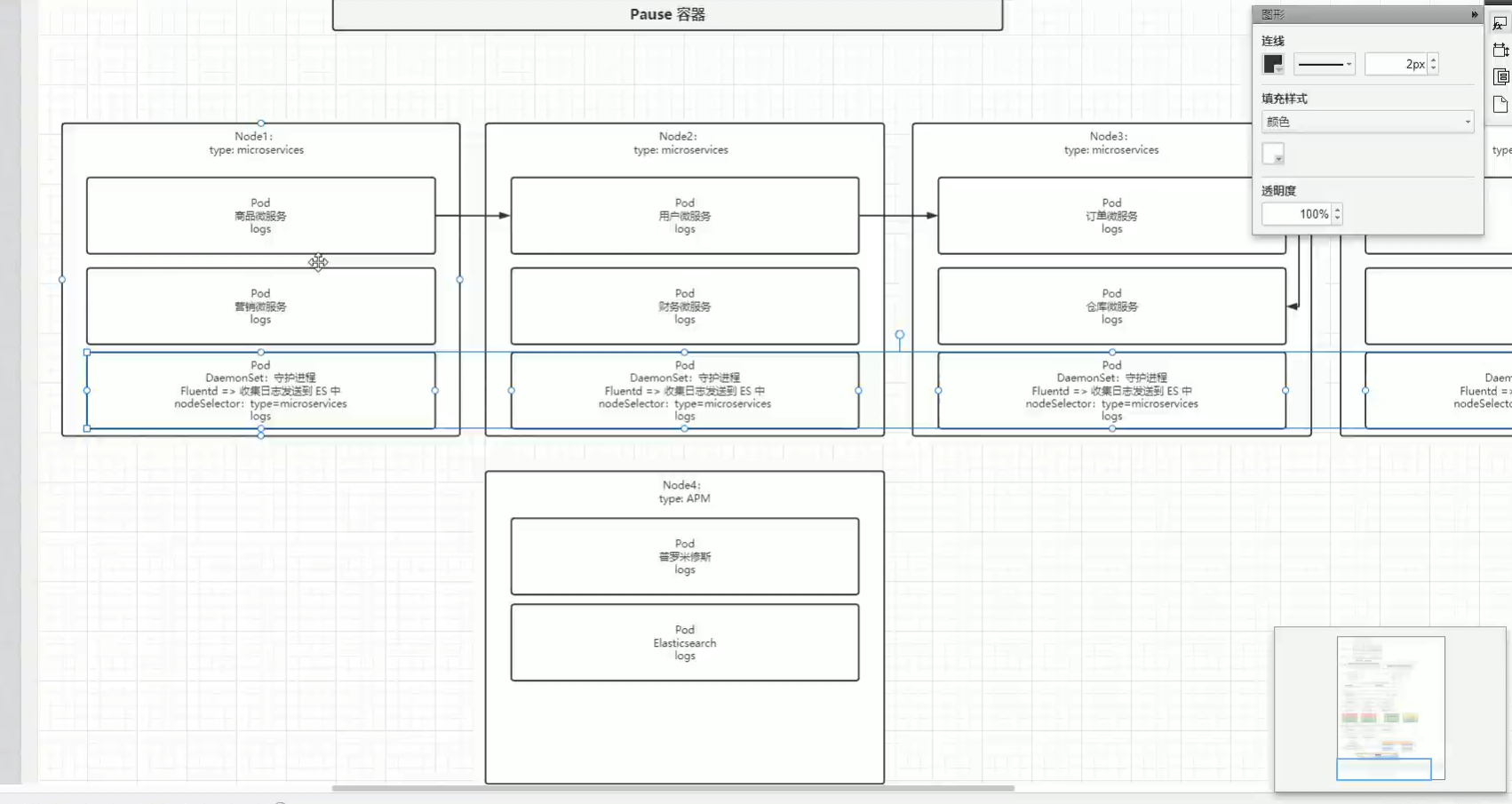Open the white fill color swatch
1512x804 pixels.
1273,154
